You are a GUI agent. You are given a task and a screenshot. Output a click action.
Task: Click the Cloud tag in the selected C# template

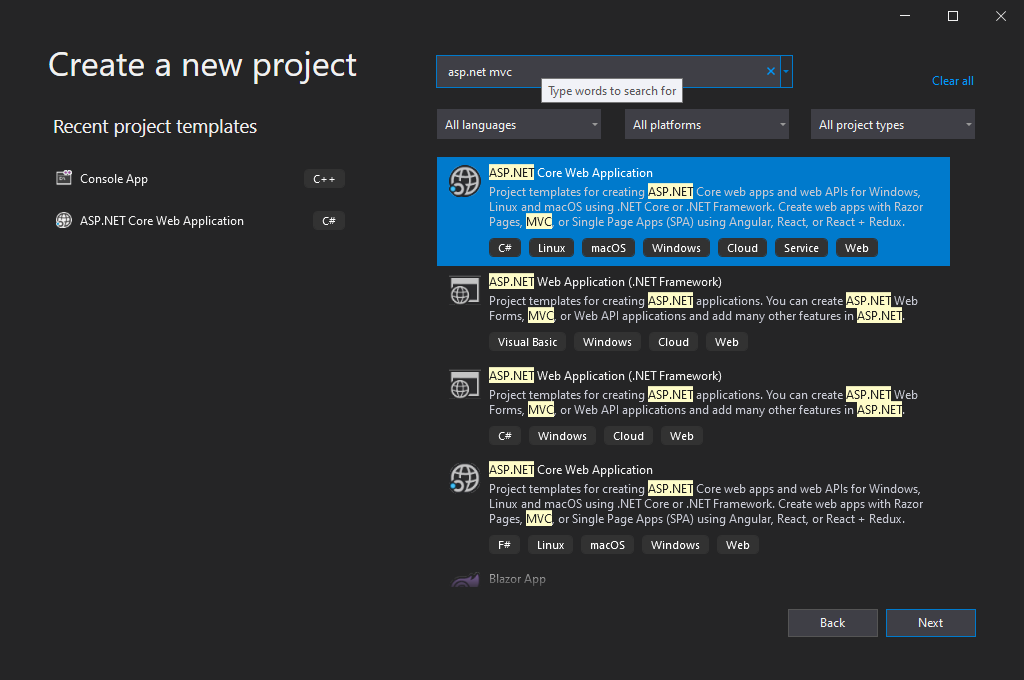743,248
